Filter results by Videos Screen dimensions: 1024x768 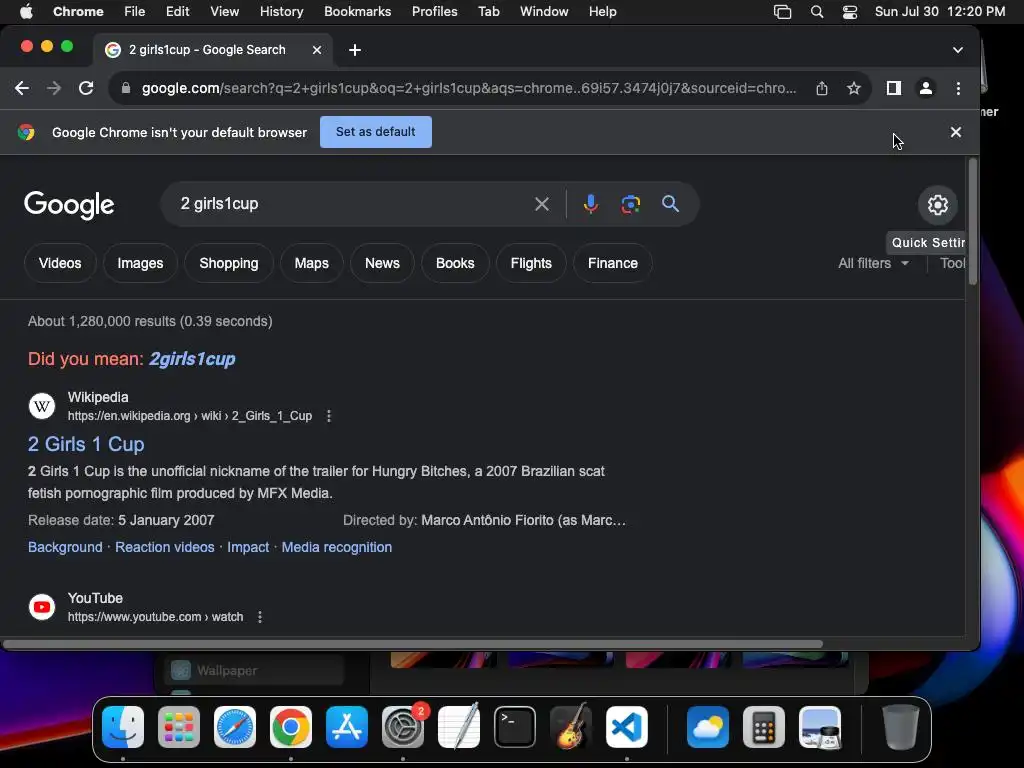coord(60,263)
